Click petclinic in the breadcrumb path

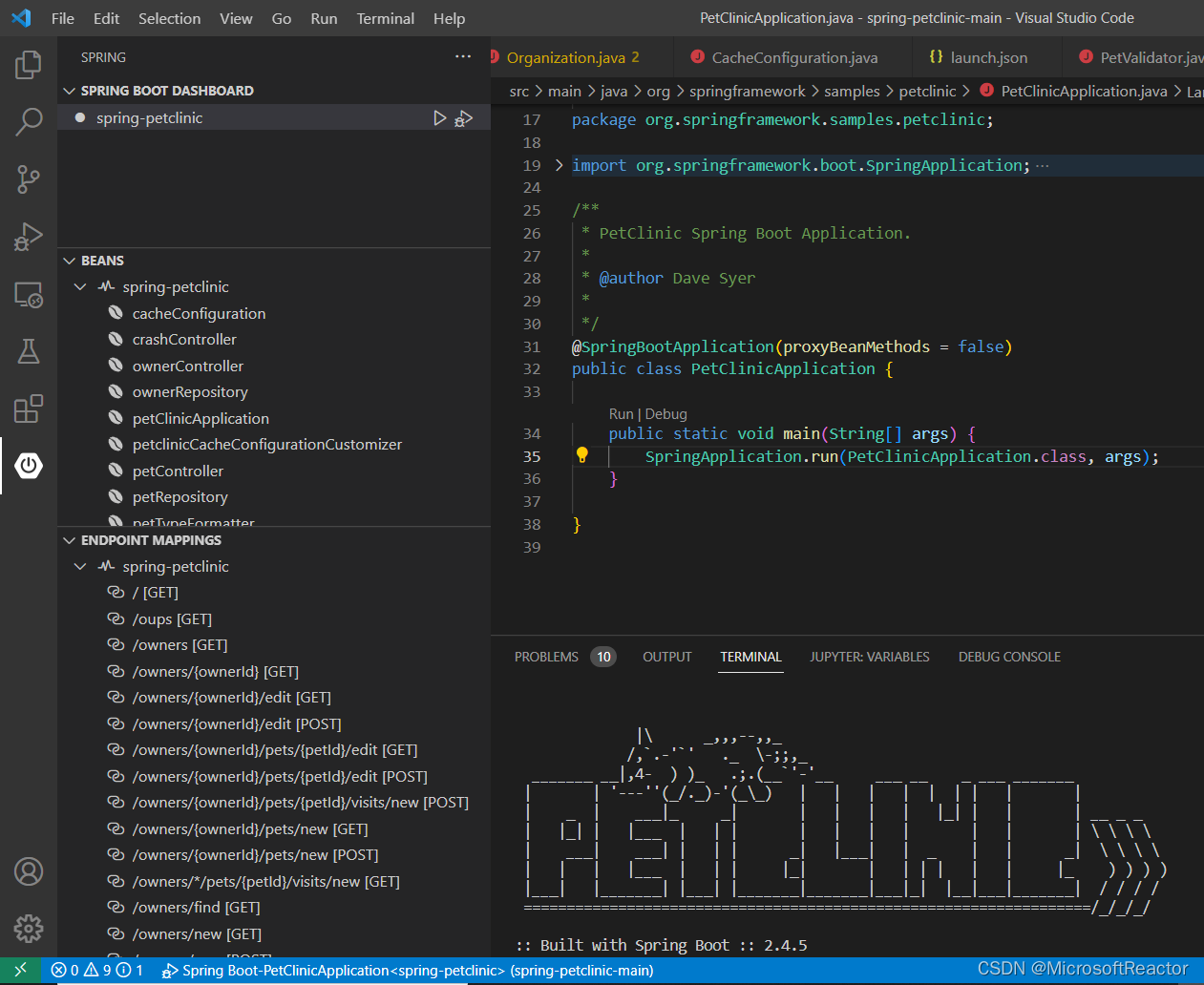(927, 91)
